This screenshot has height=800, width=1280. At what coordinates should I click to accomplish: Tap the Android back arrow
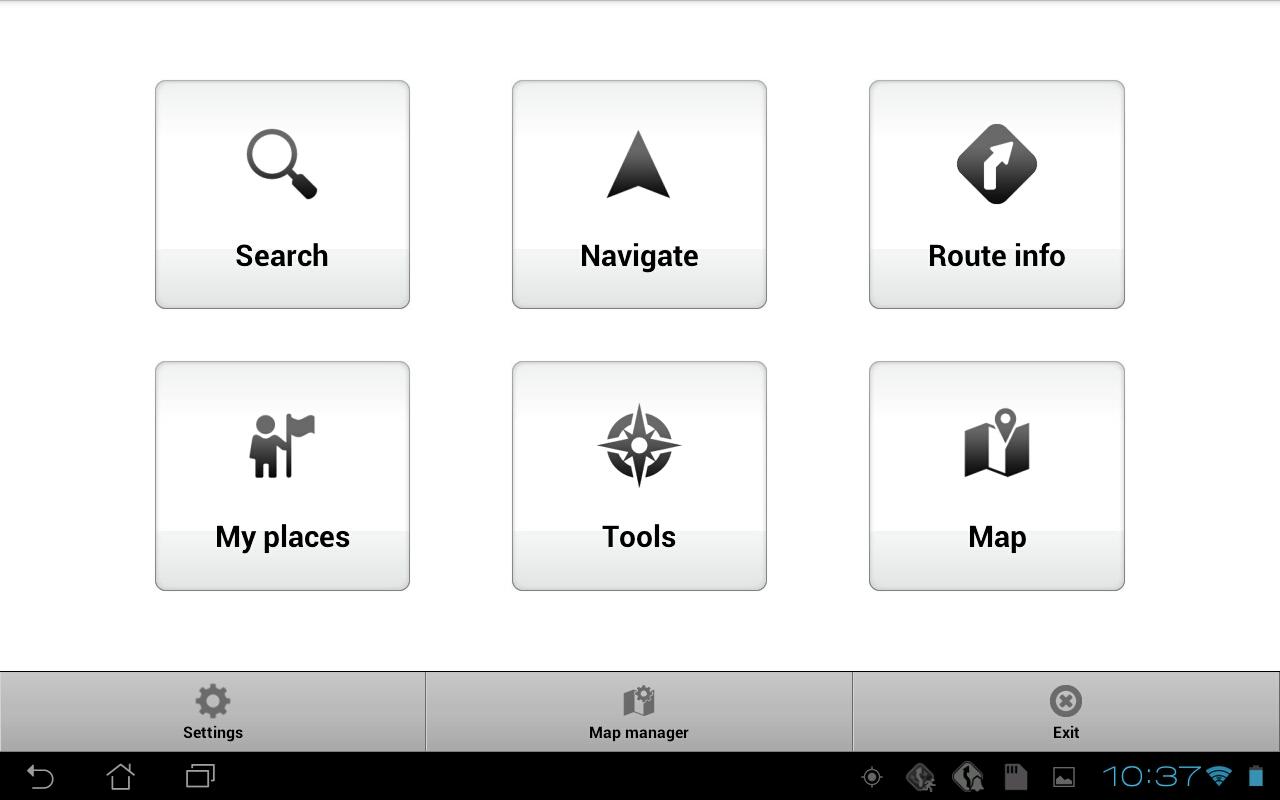click(x=40, y=776)
